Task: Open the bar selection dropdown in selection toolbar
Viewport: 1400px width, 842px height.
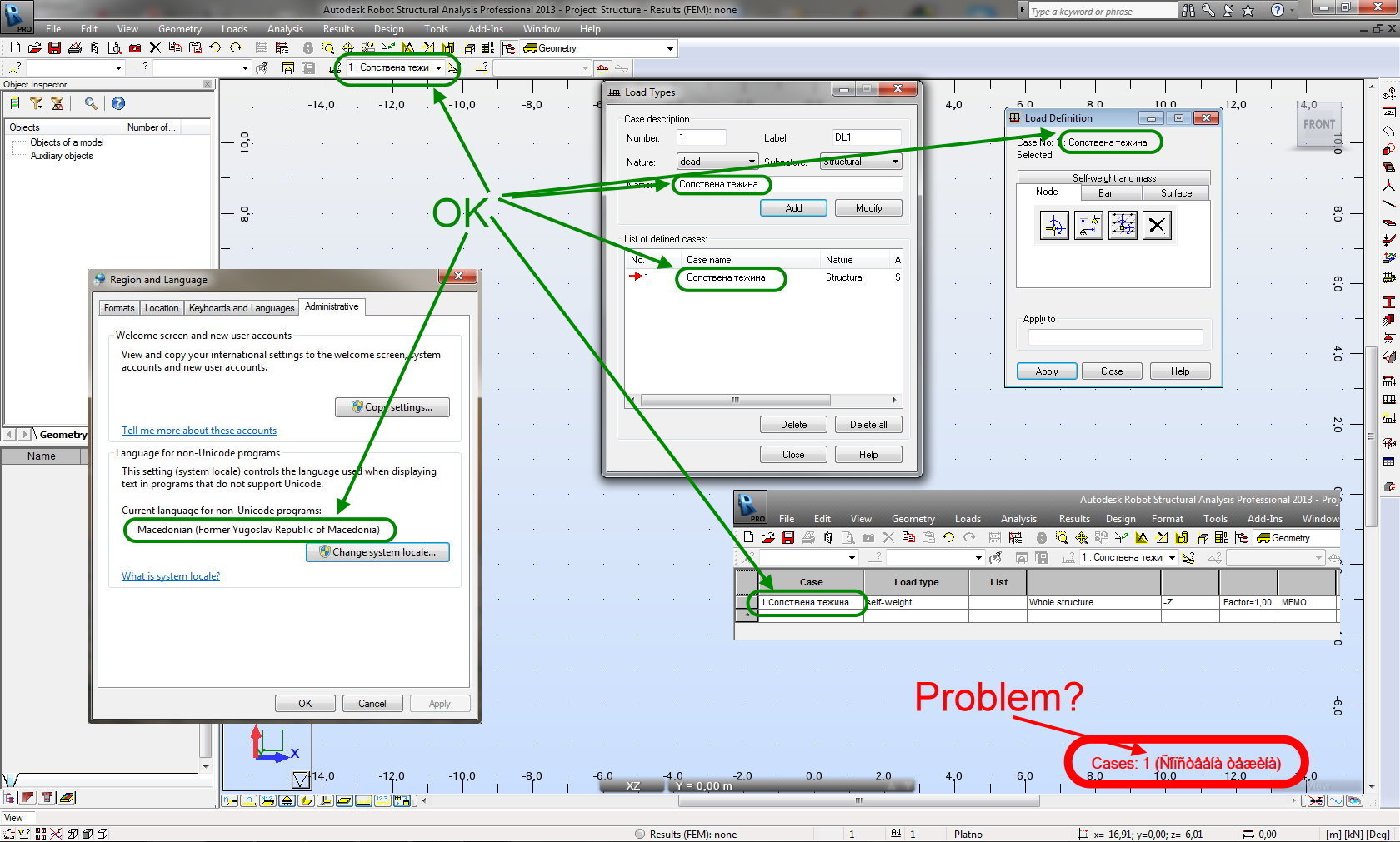Action: pos(245,68)
